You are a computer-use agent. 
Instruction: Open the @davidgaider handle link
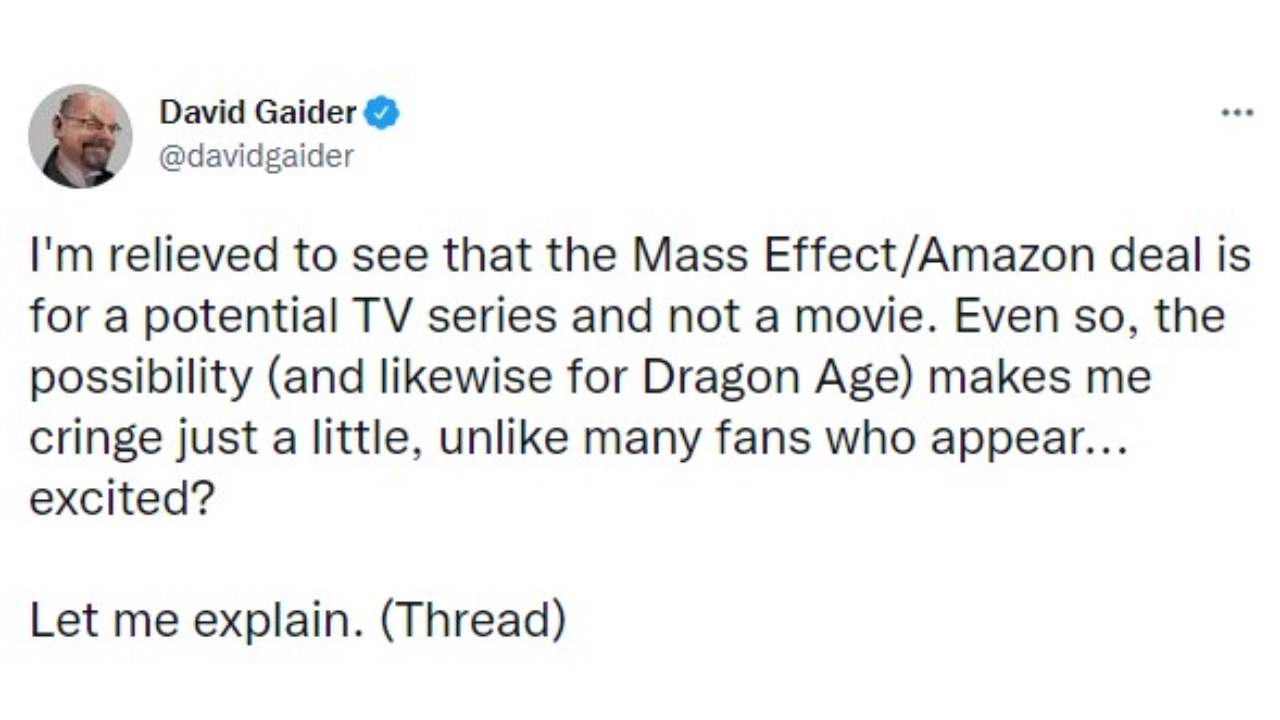[256, 157]
